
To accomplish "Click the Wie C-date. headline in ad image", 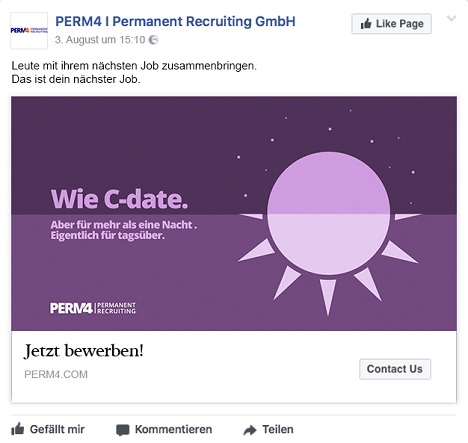I will click(120, 199).
